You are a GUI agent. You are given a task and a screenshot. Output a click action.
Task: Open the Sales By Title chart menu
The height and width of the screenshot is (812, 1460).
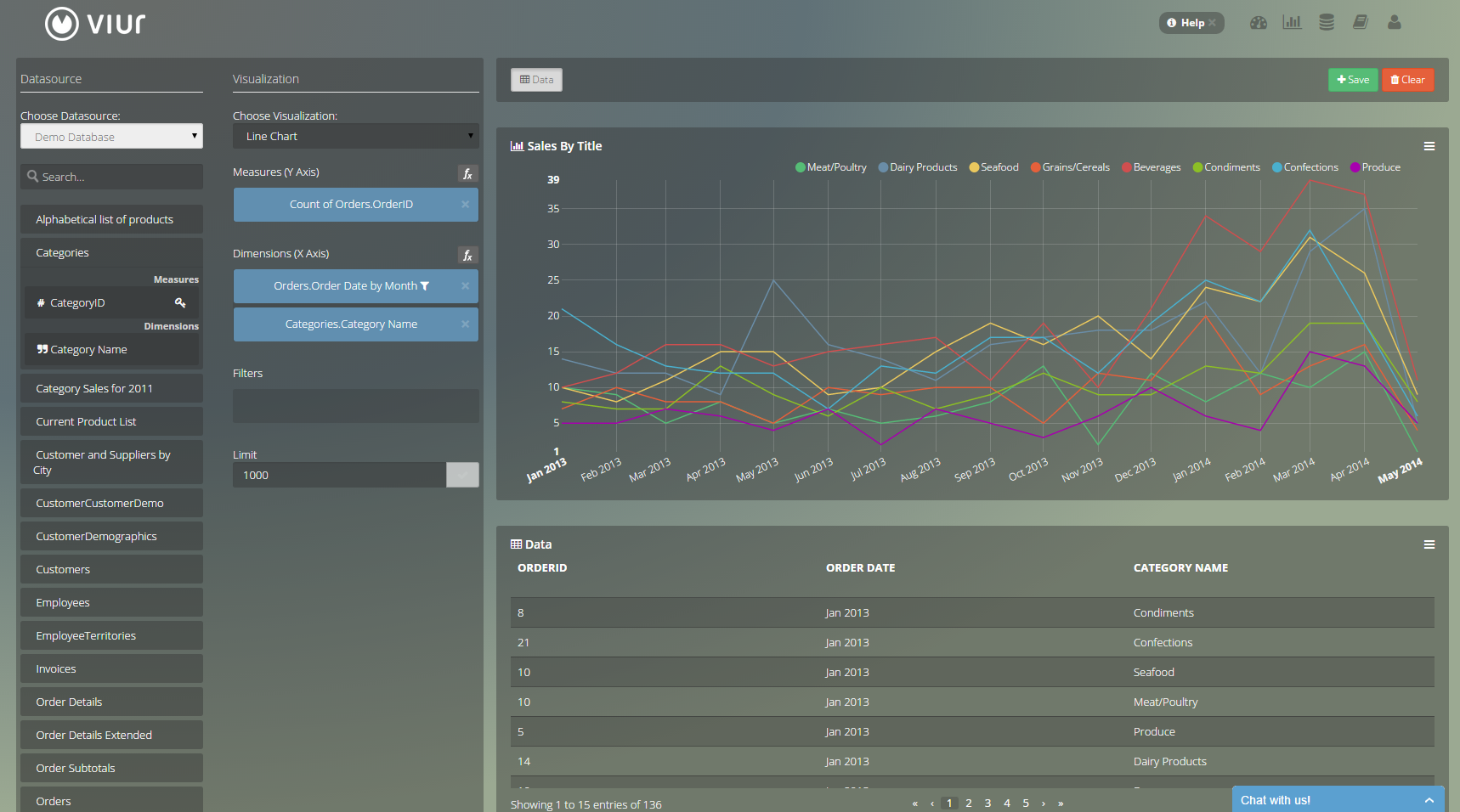1429,146
